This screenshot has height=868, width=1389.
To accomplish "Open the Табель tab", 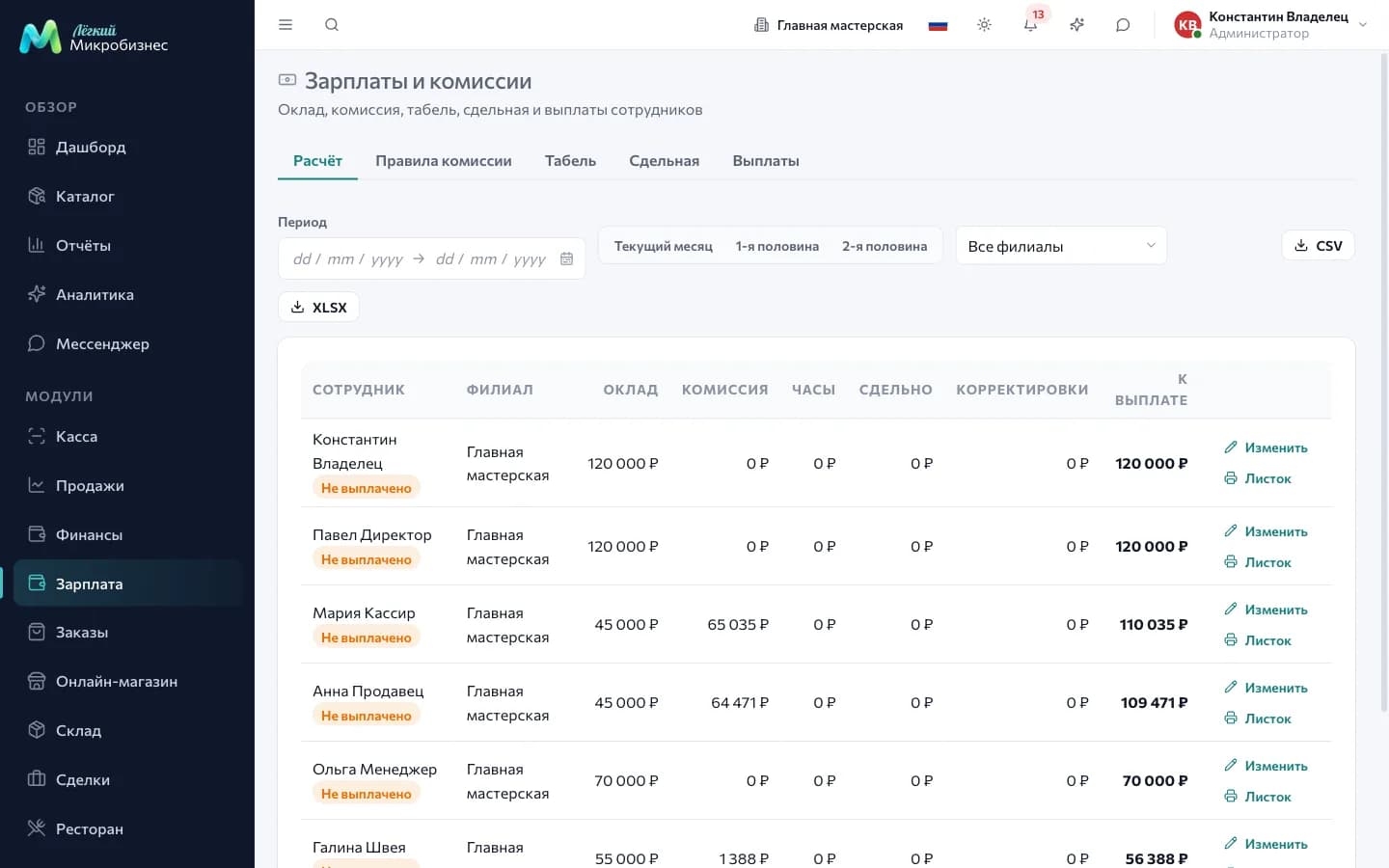I will click(x=570, y=161).
